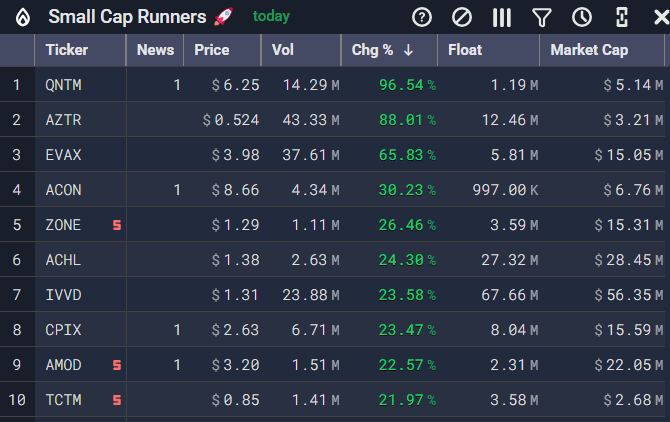Click the 997.00 K float cell
Screen dimensions: 670x422
[505, 190]
